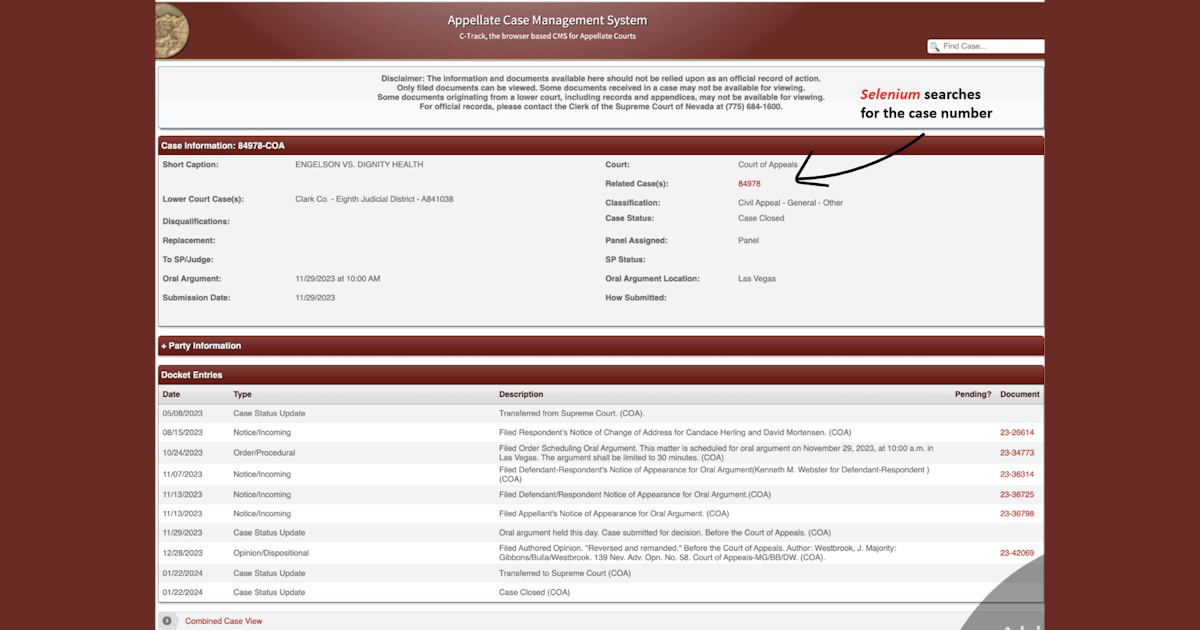The height and width of the screenshot is (630, 1200).
Task: Open the Combined Case View arrow icon
Action: (x=167, y=621)
